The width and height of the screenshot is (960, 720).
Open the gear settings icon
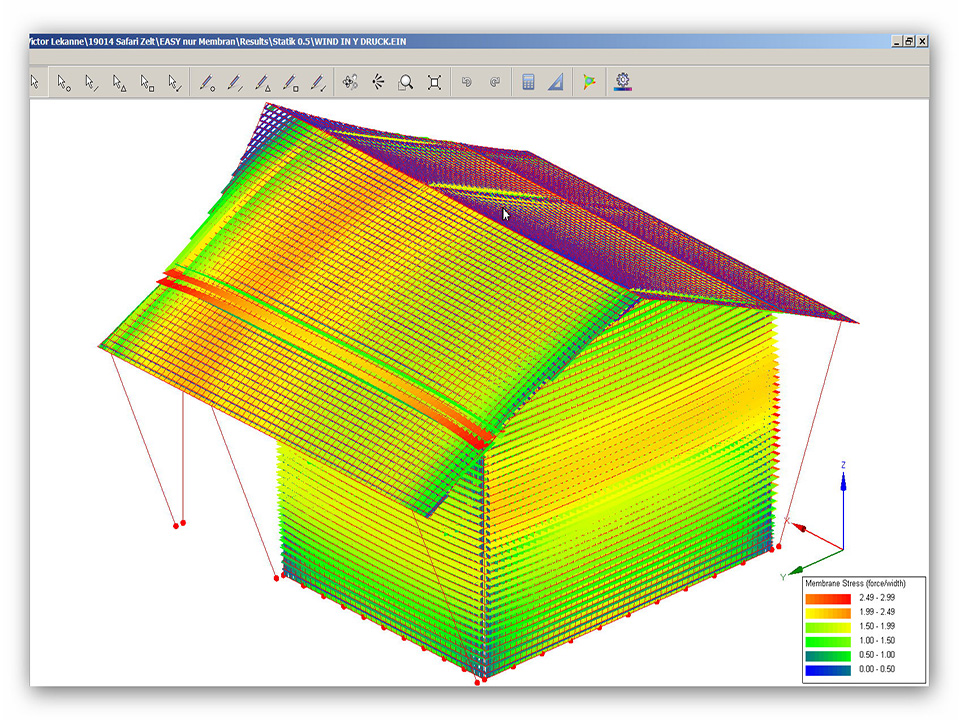point(624,82)
